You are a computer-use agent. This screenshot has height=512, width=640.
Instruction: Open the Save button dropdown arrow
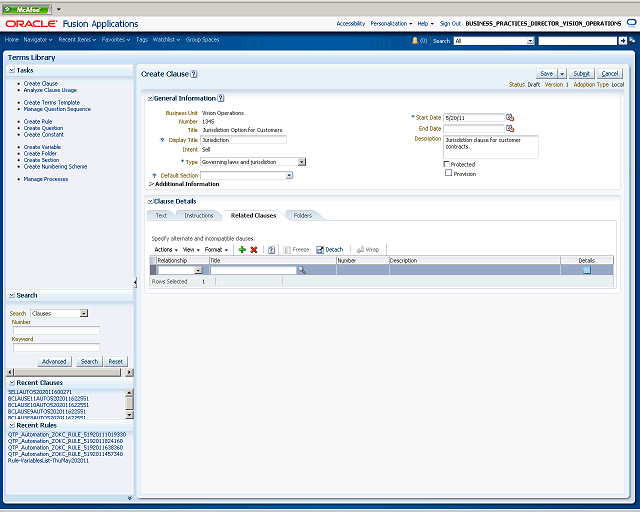point(562,74)
